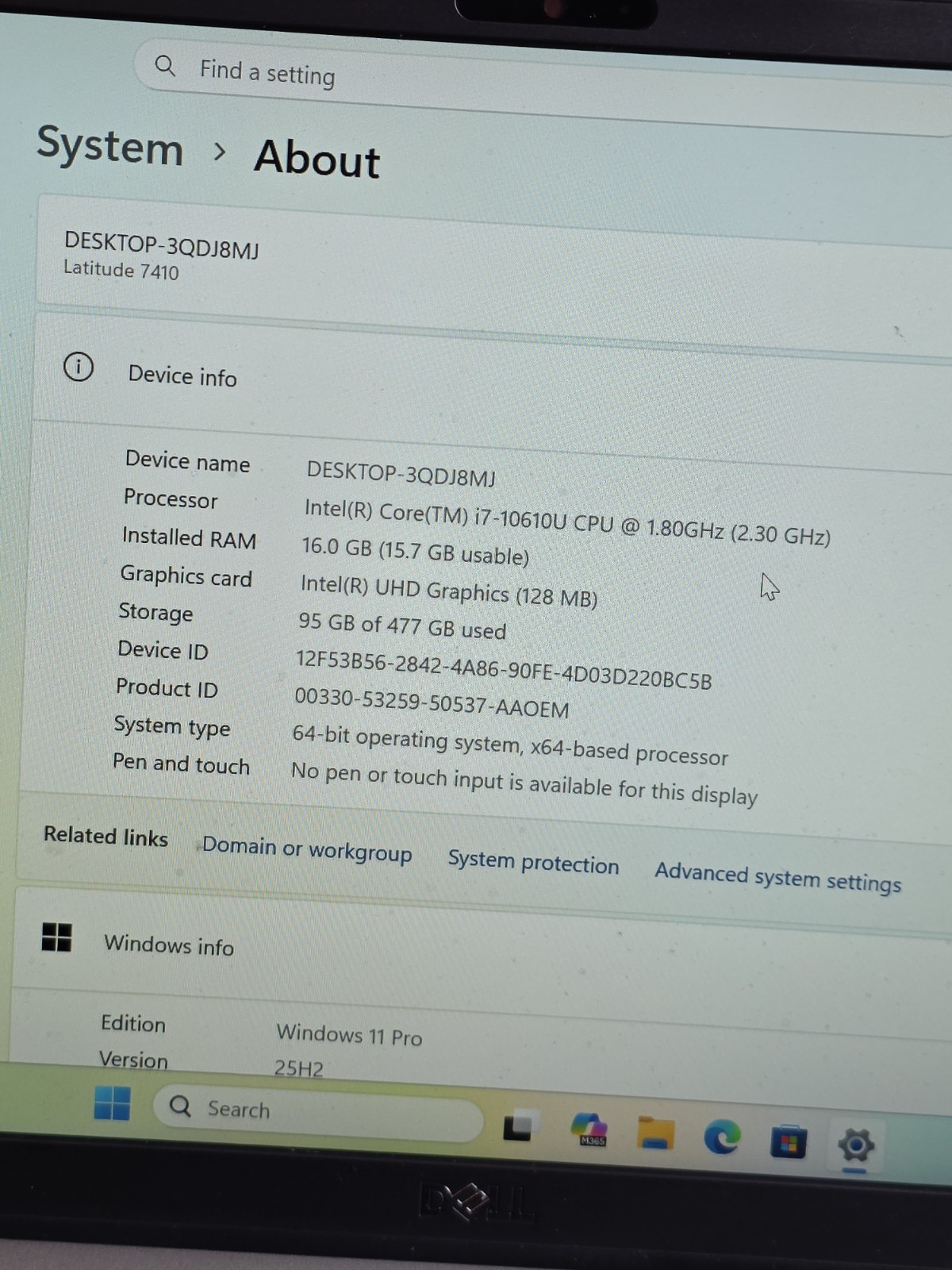952x1270 pixels.
Task: Click the Latitude 7410 model text
Action: (x=121, y=270)
